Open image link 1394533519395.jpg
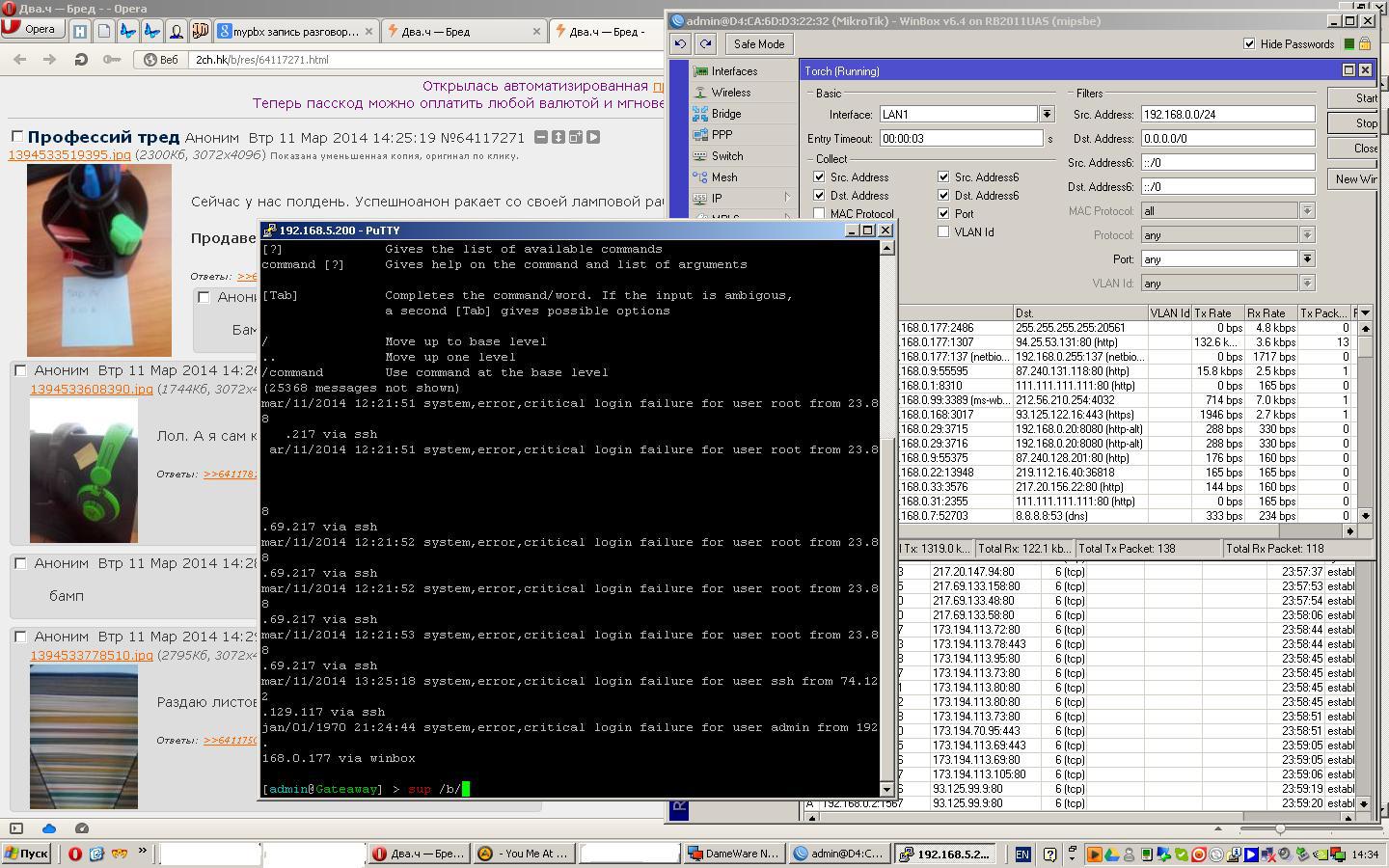Image resolution: width=1389 pixels, height=868 pixels. (x=69, y=155)
